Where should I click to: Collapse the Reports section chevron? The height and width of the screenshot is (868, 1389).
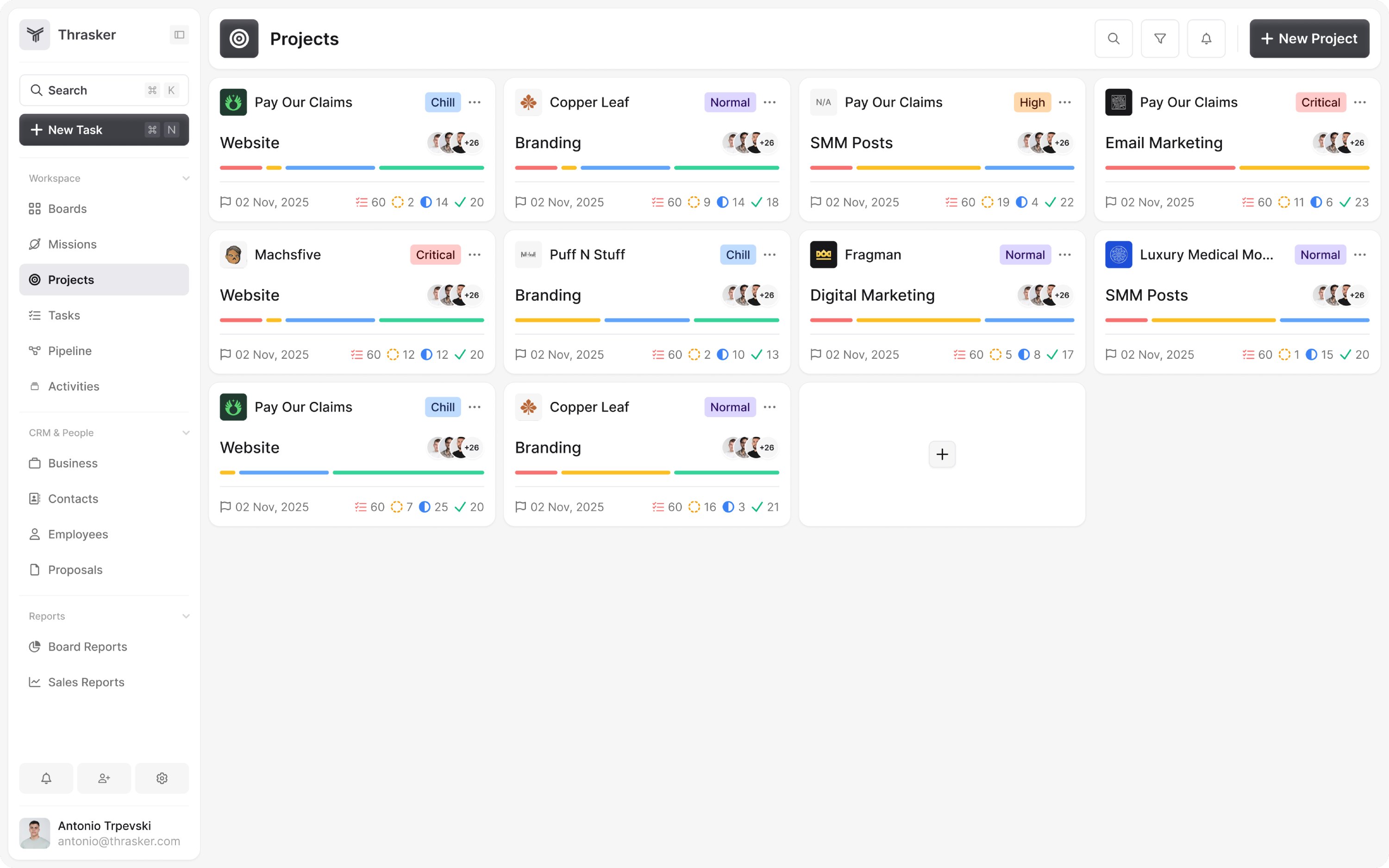click(x=185, y=616)
